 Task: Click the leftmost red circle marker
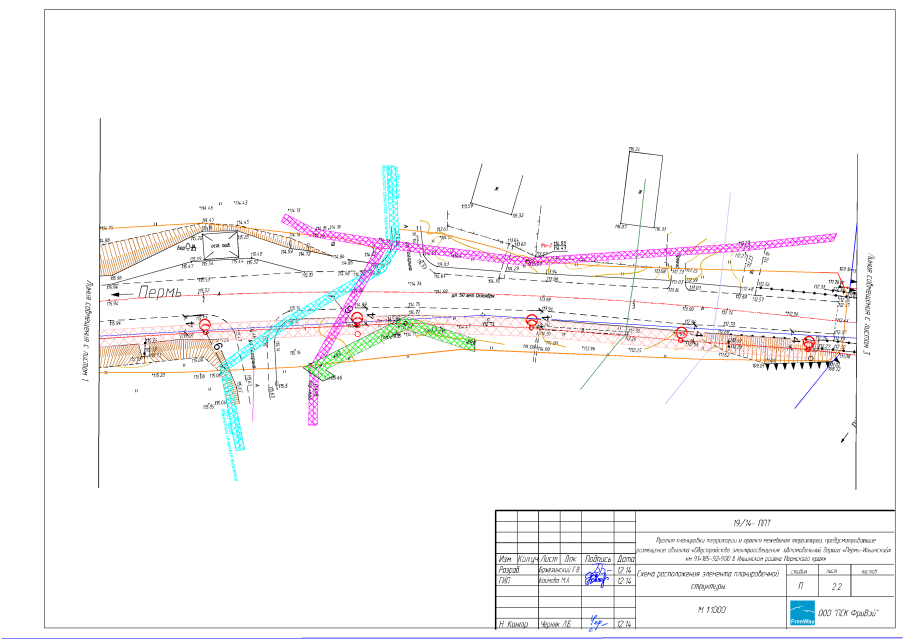(205, 324)
